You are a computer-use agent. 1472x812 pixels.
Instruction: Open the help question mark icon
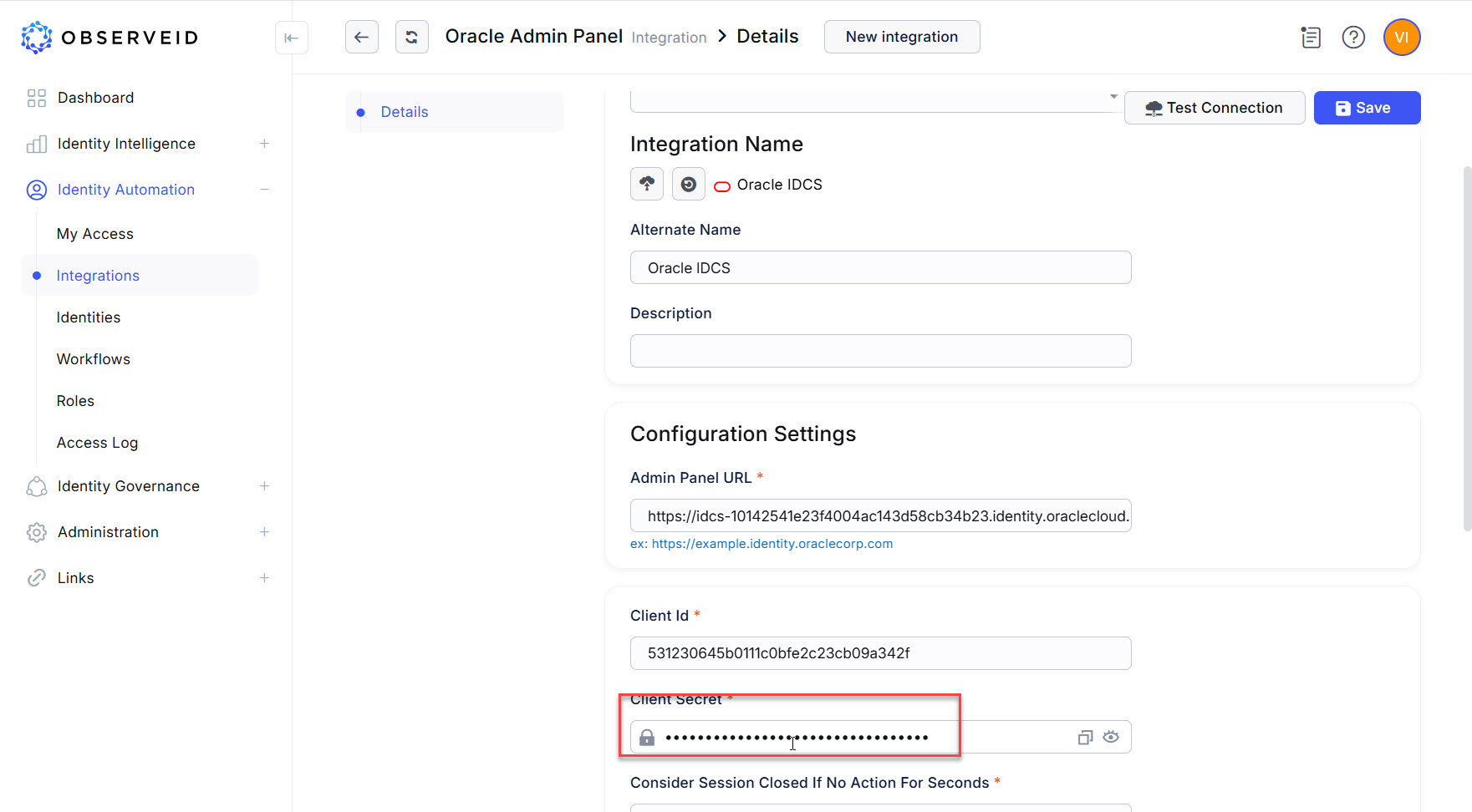point(1352,38)
